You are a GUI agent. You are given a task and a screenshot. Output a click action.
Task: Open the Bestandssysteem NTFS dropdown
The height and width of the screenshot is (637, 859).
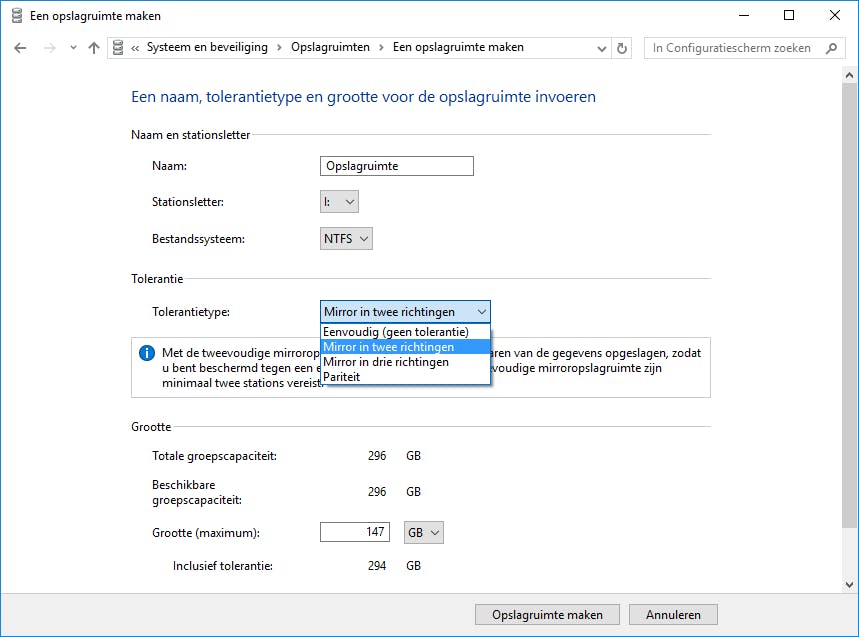tap(346, 239)
